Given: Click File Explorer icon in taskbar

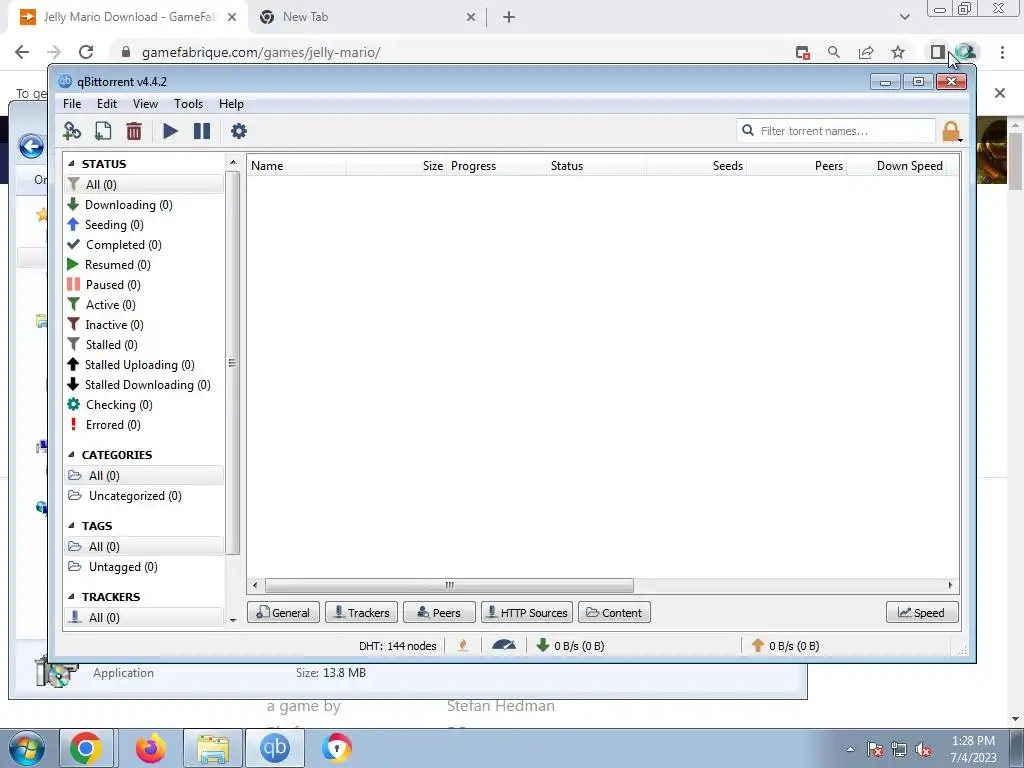Looking at the screenshot, I should [x=213, y=748].
